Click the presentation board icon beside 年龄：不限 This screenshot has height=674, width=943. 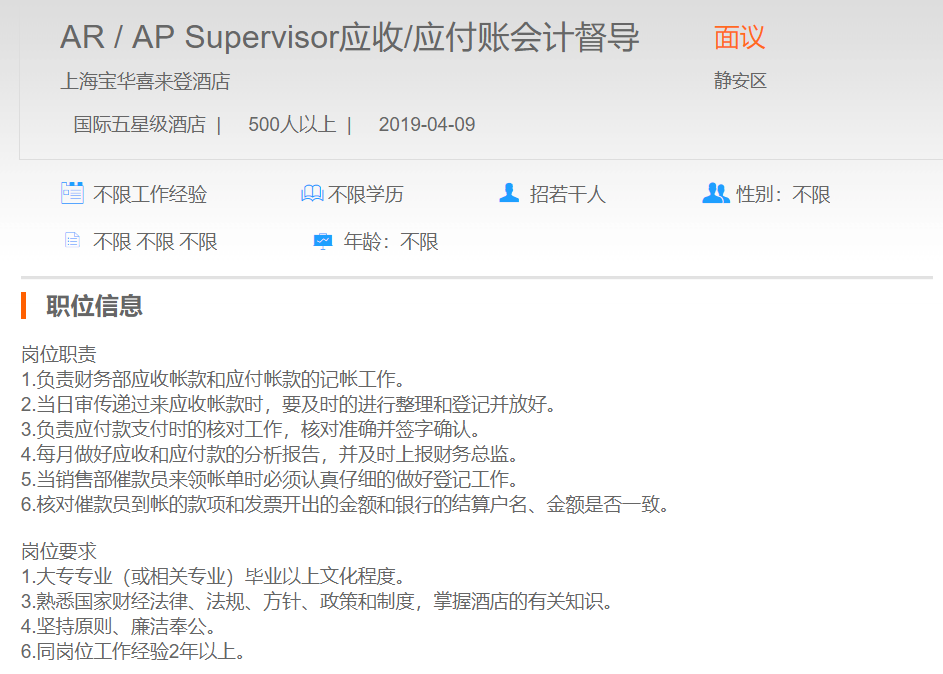coord(322,241)
